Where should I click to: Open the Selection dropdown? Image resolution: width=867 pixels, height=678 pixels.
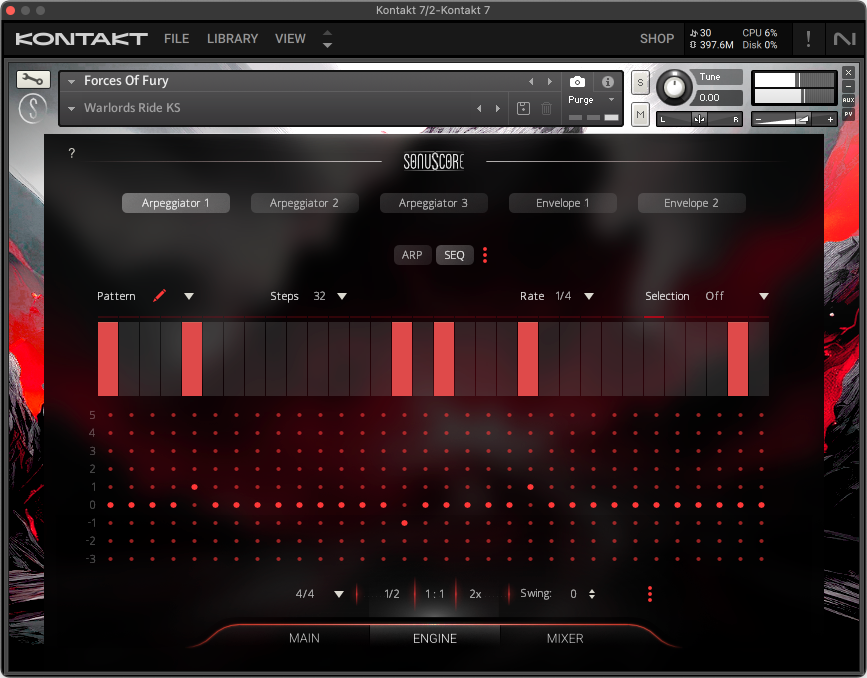tap(764, 296)
